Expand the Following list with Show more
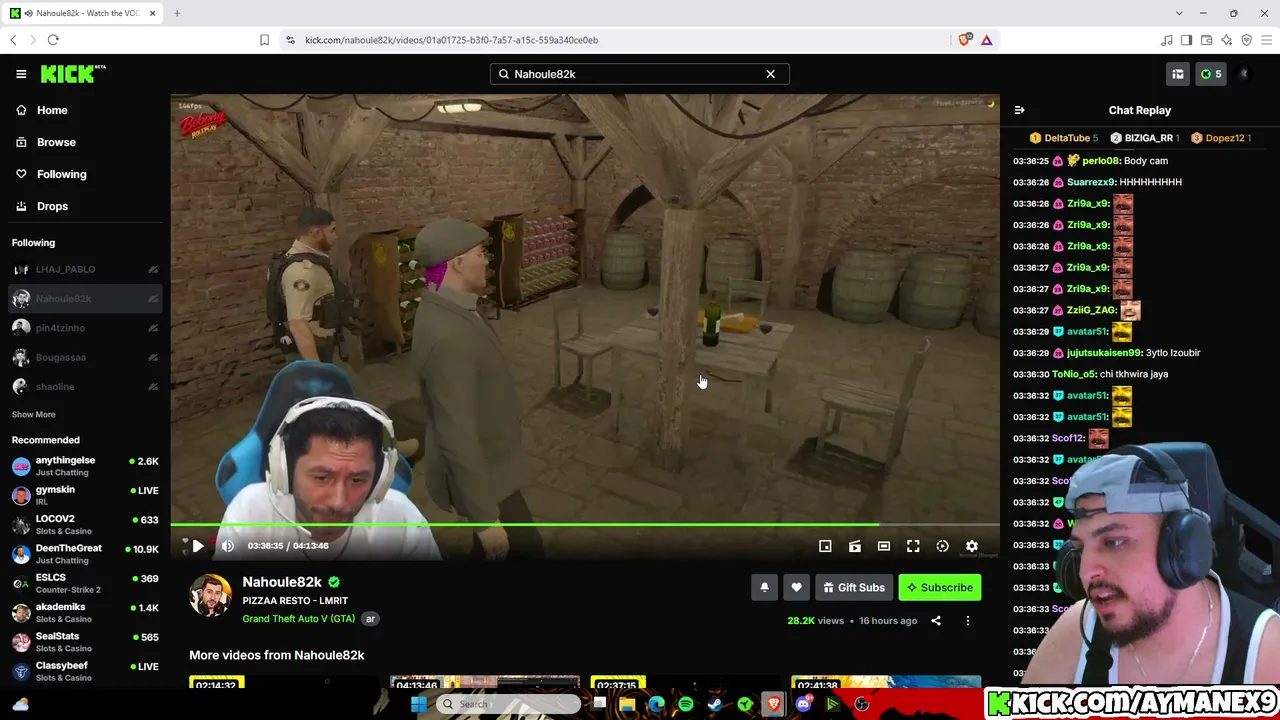Screen dimensions: 1280x720 pos(34,415)
